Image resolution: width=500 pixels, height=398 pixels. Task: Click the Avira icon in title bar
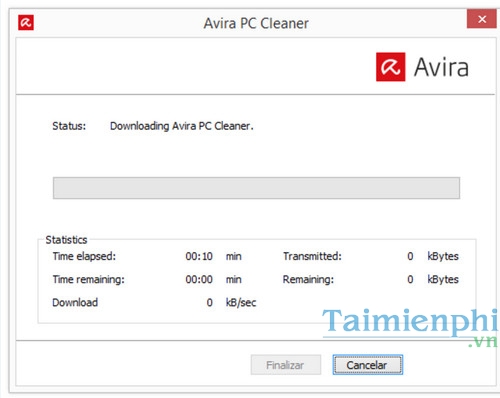pos(26,23)
